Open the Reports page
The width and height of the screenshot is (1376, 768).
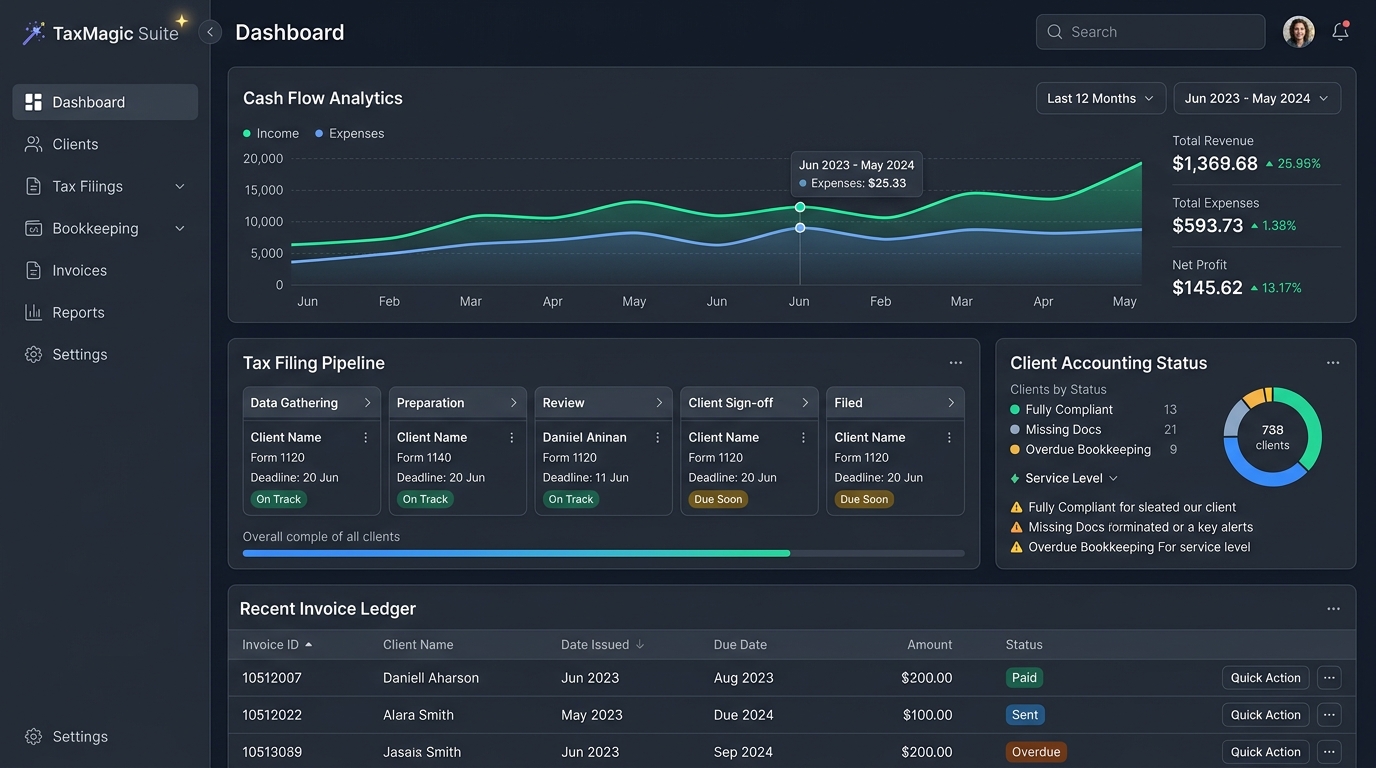[105, 312]
